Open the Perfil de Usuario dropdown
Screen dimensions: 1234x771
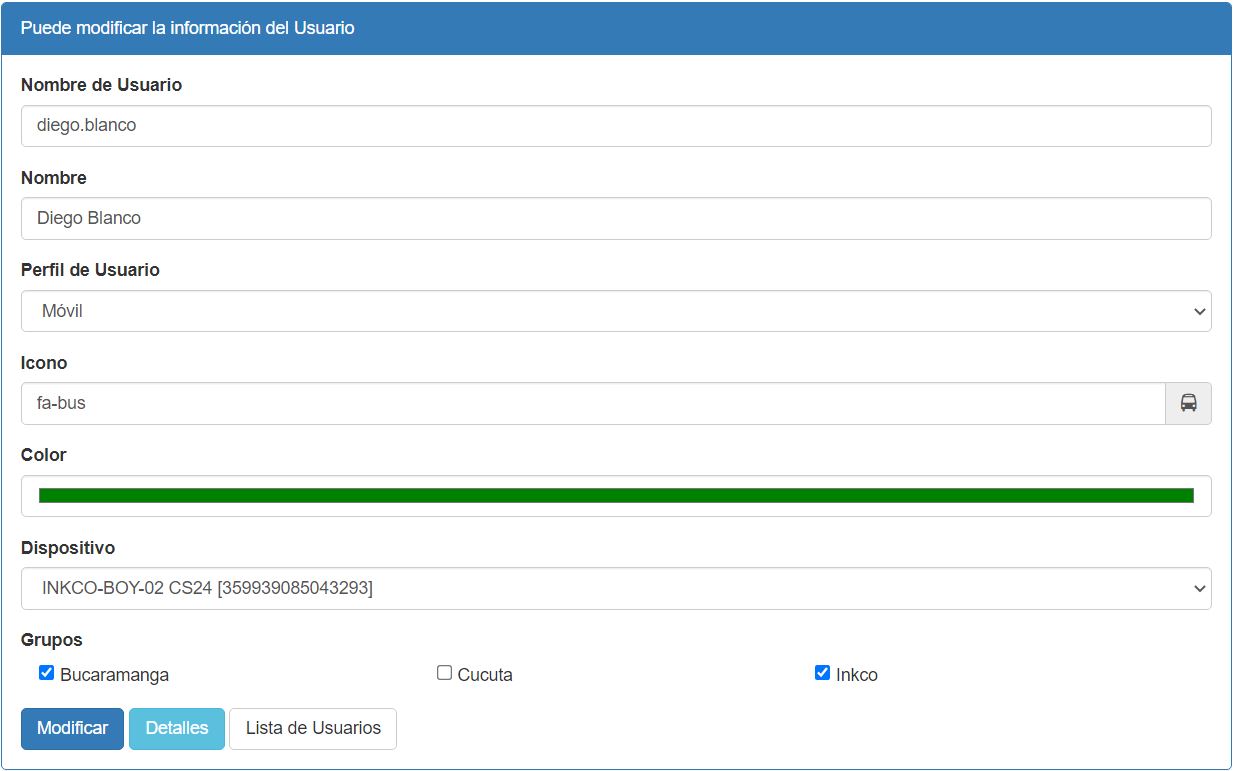tap(615, 311)
